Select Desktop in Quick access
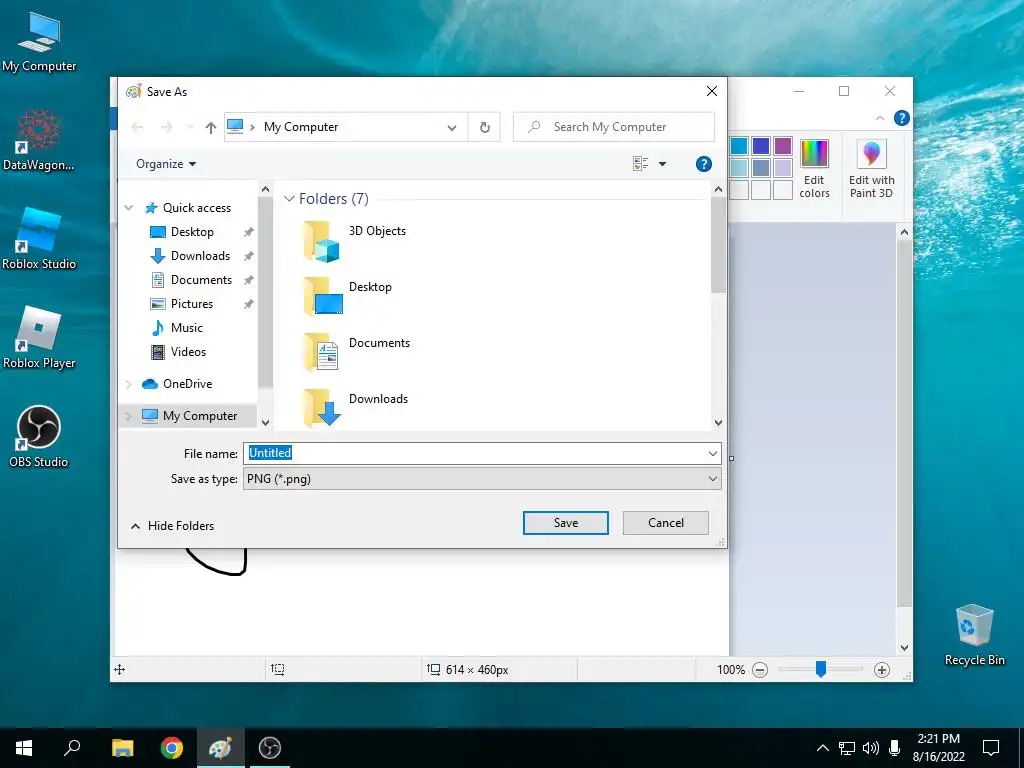The height and width of the screenshot is (768, 1024). point(192,232)
